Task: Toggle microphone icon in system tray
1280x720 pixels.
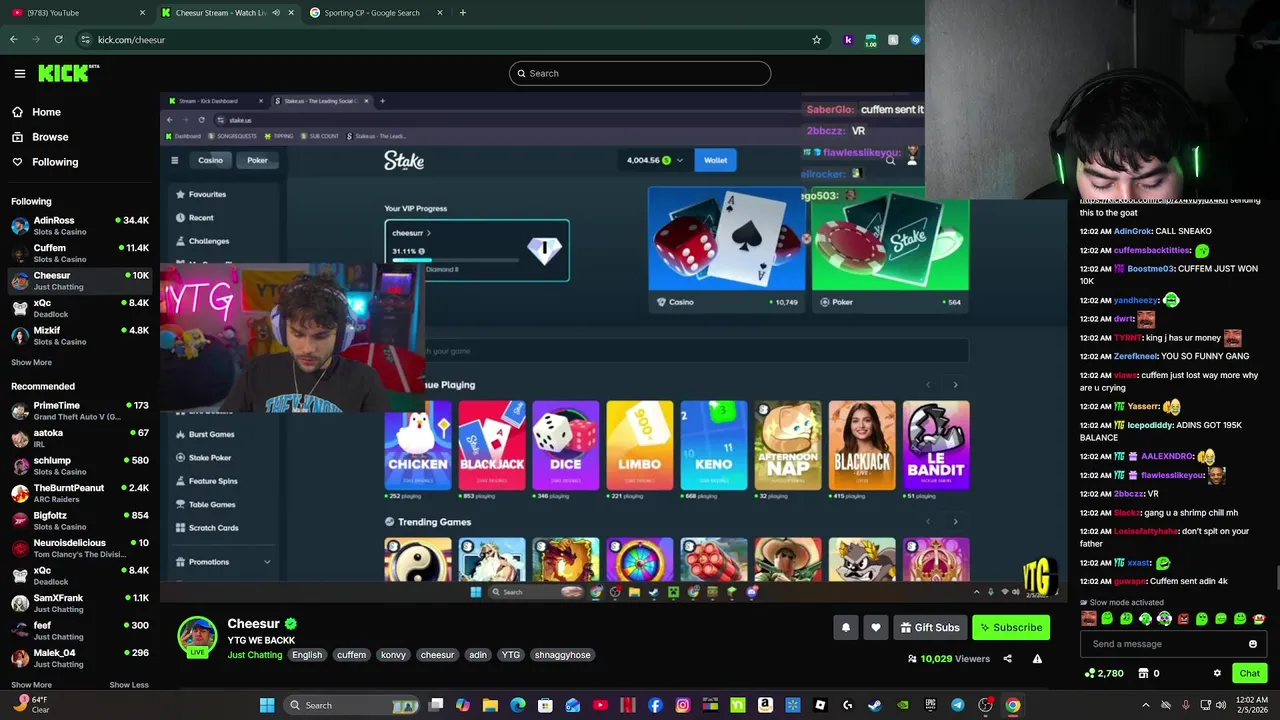Action: pos(1185,705)
